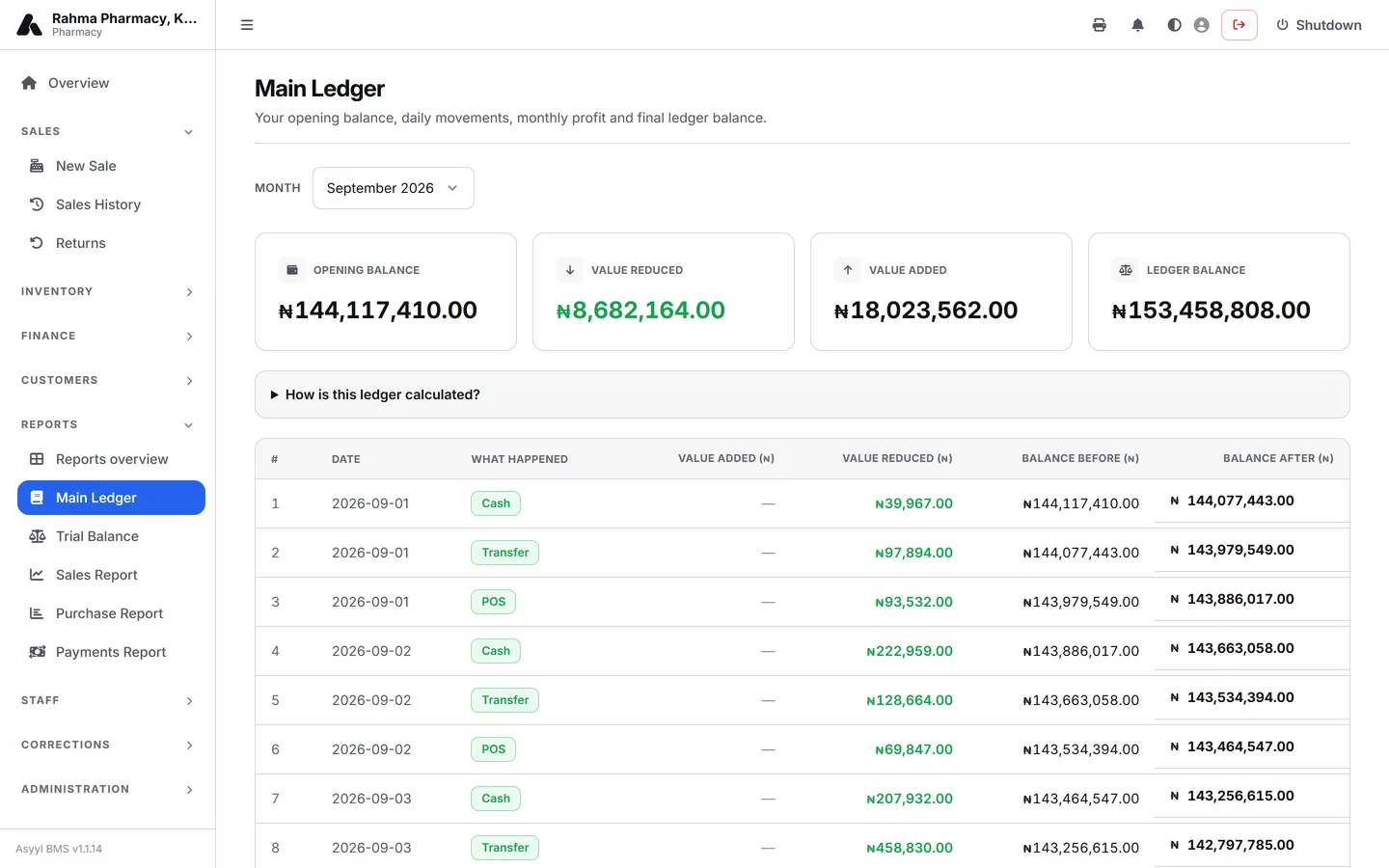Click value reduced ₦39,967.00 cell
The image size is (1389, 868).
913,503
